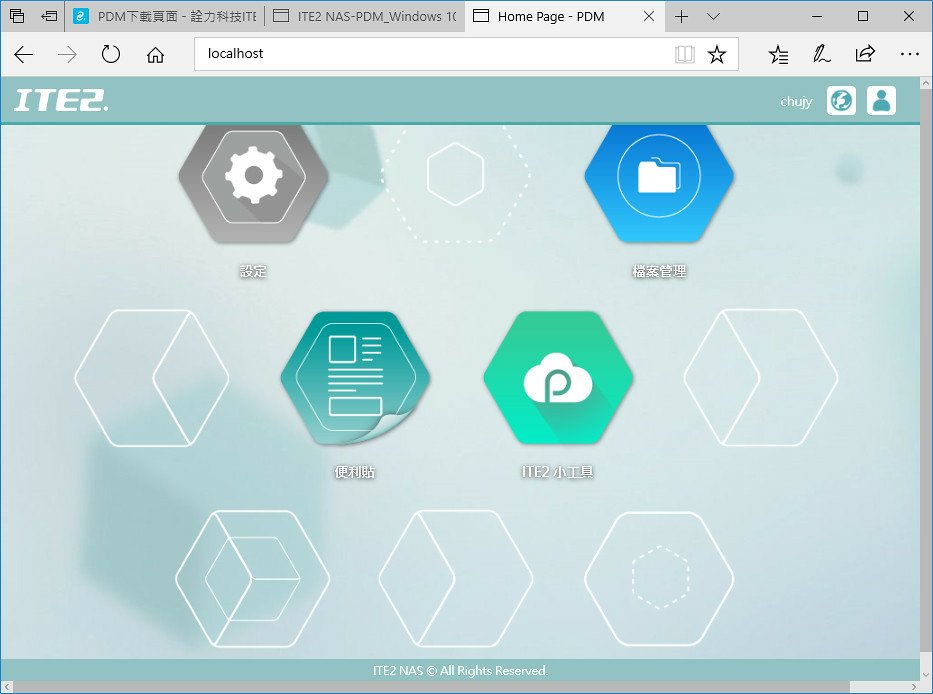
Task: Go forward with the browser forward arrow
Action: (67, 55)
